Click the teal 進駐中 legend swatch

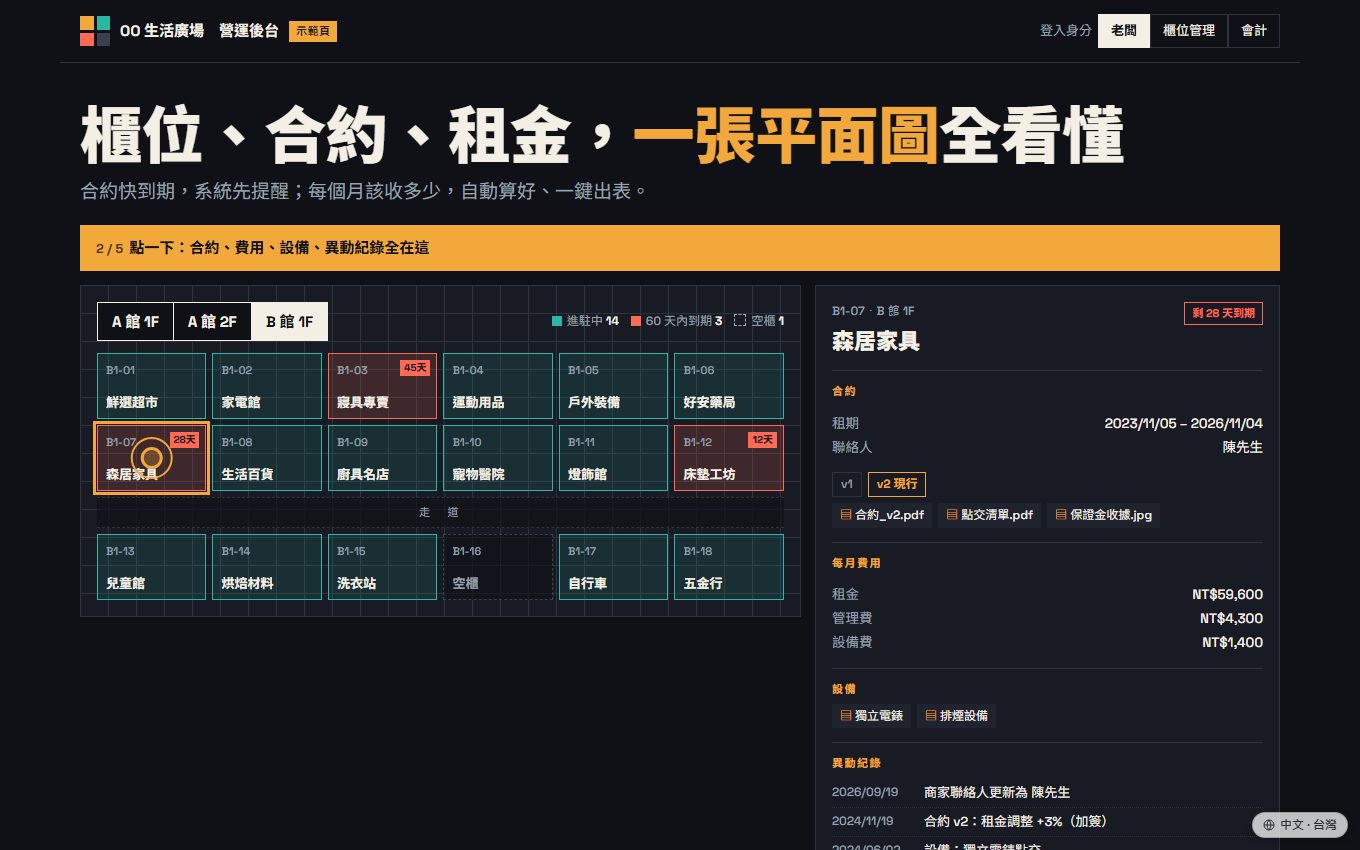point(557,321)
